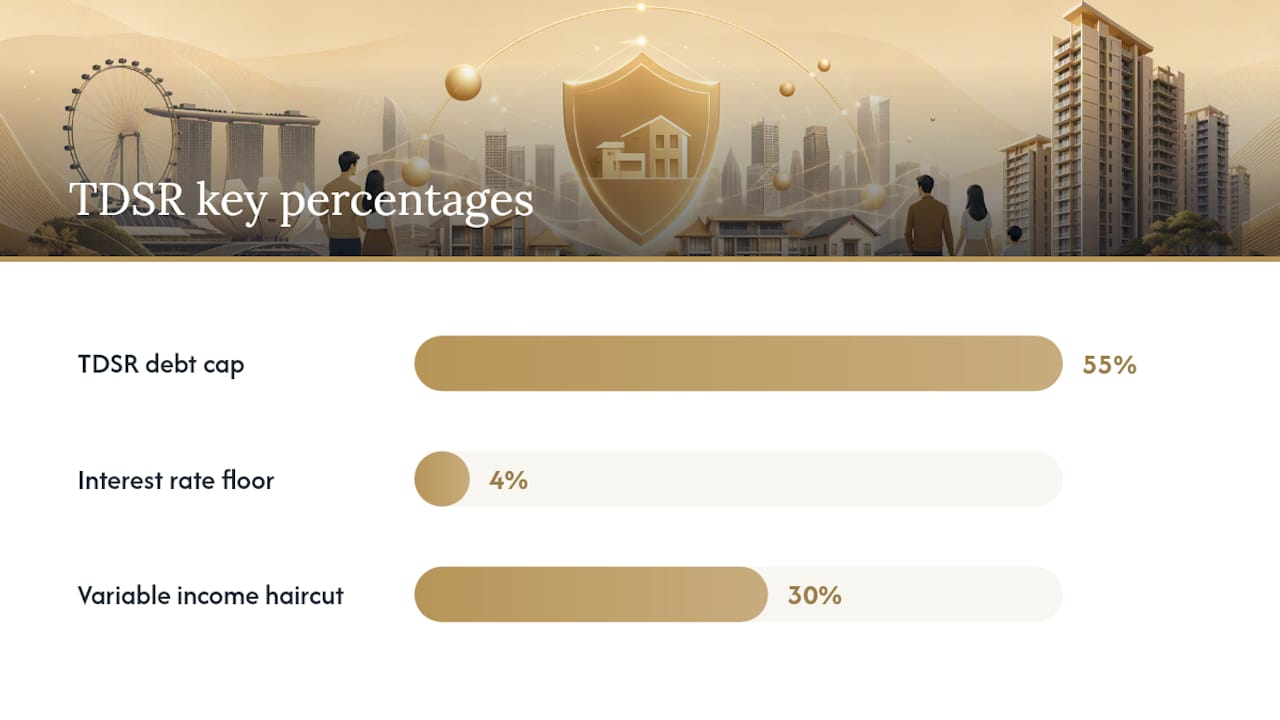Select the Interest rate floor label
Screen dimensions: 1280x720
(176, 480)
